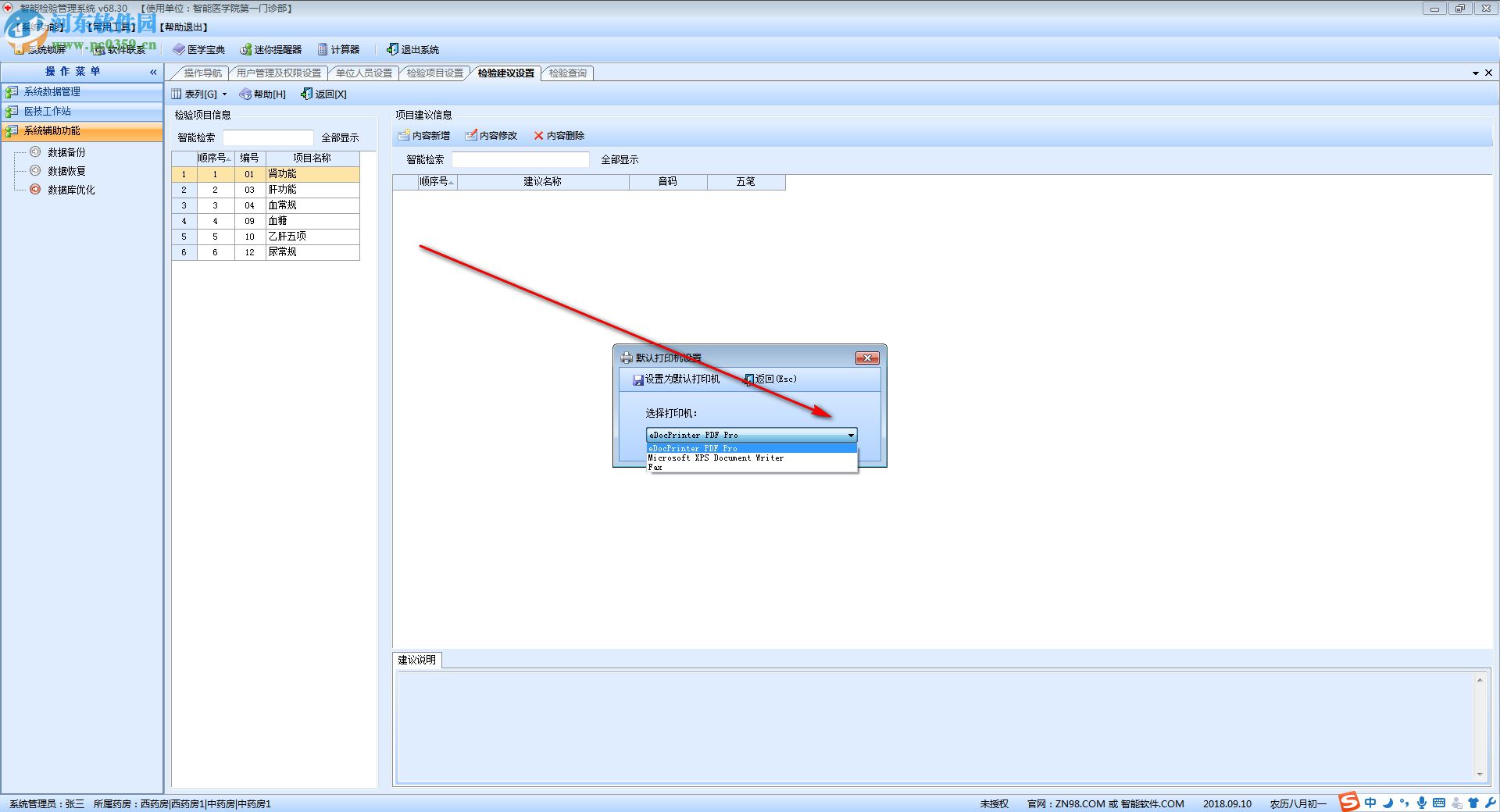Close the 默认打印机设置 dialog
This screenshot has width=1500, height=812.
click(x=867, y=358)
